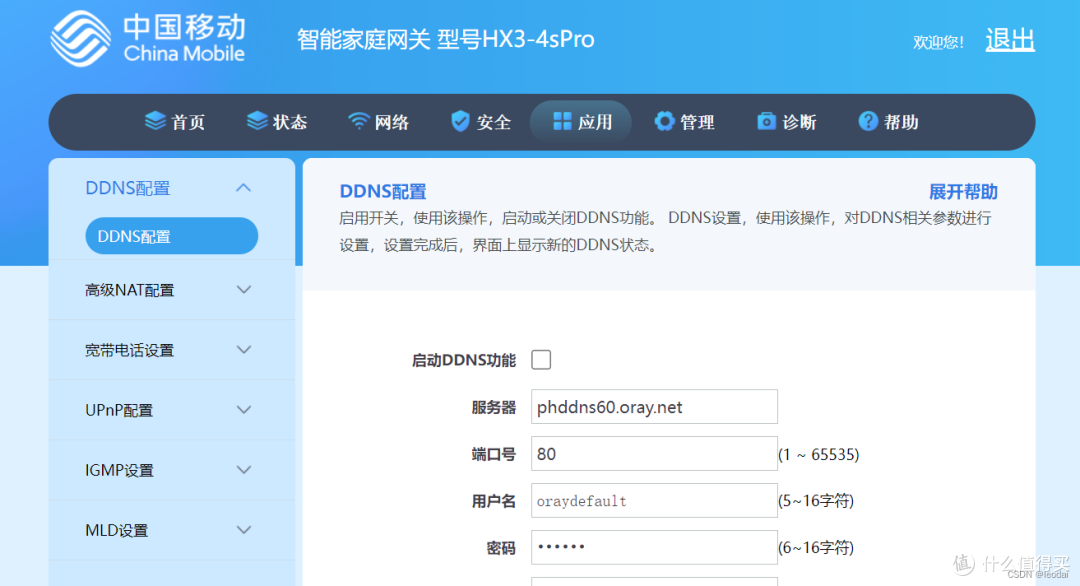Click the help (帮助) question mark icon
The height and width of the screenshot is (586, 1080).
(868, 121)
